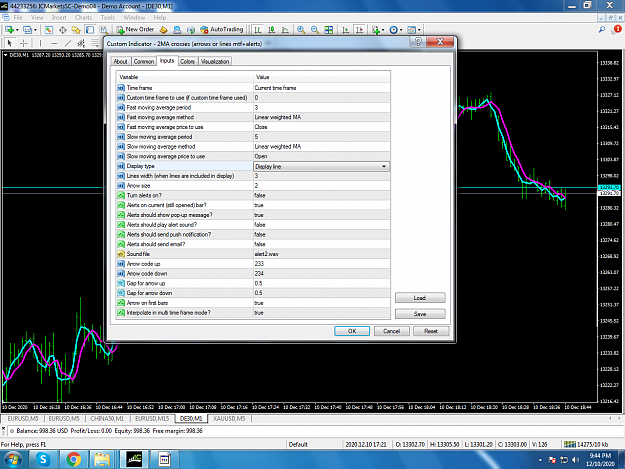Viewport: 625px width, 469px height.
Task: Select the 'Alerts should play alert sound?' row
Action: [x=253, y=225]
